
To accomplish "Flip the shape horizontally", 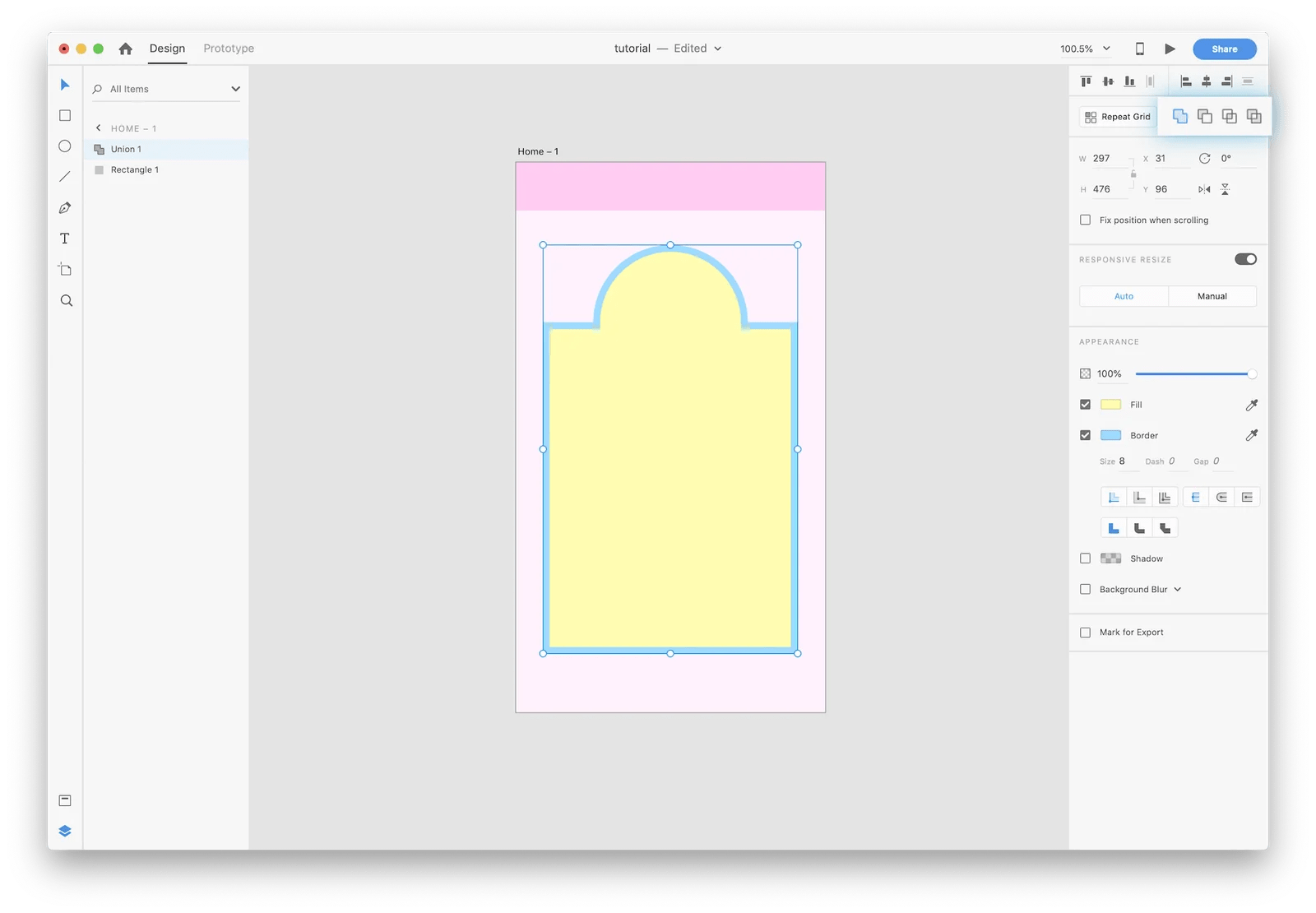I will click(x=1204, y=189).
